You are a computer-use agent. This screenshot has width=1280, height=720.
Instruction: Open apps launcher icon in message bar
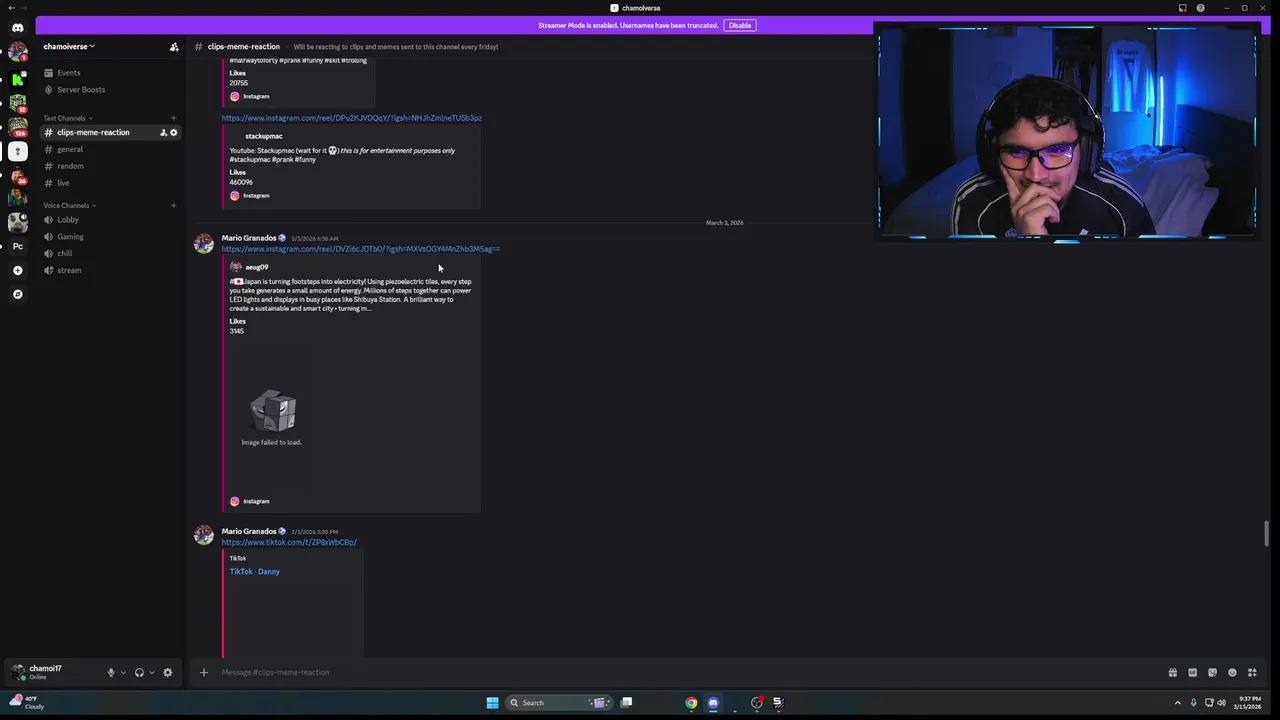(1252, 673)
